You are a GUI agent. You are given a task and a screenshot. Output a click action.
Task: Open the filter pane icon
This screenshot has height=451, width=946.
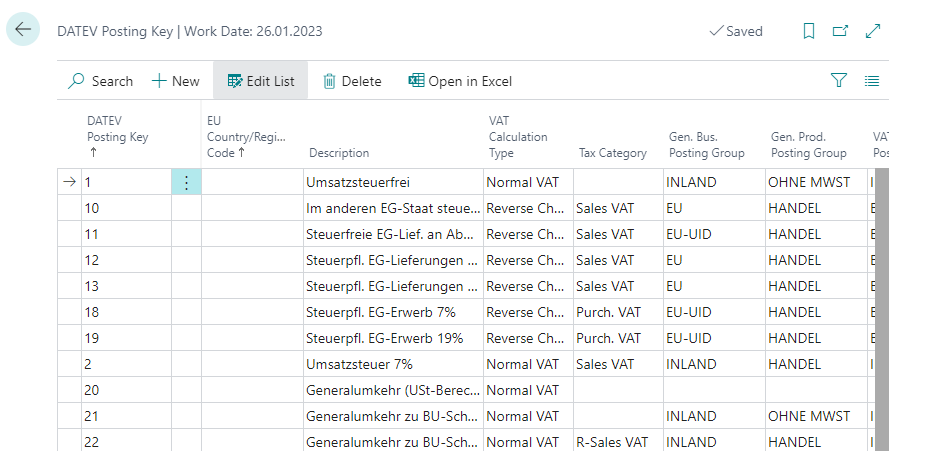839,80
